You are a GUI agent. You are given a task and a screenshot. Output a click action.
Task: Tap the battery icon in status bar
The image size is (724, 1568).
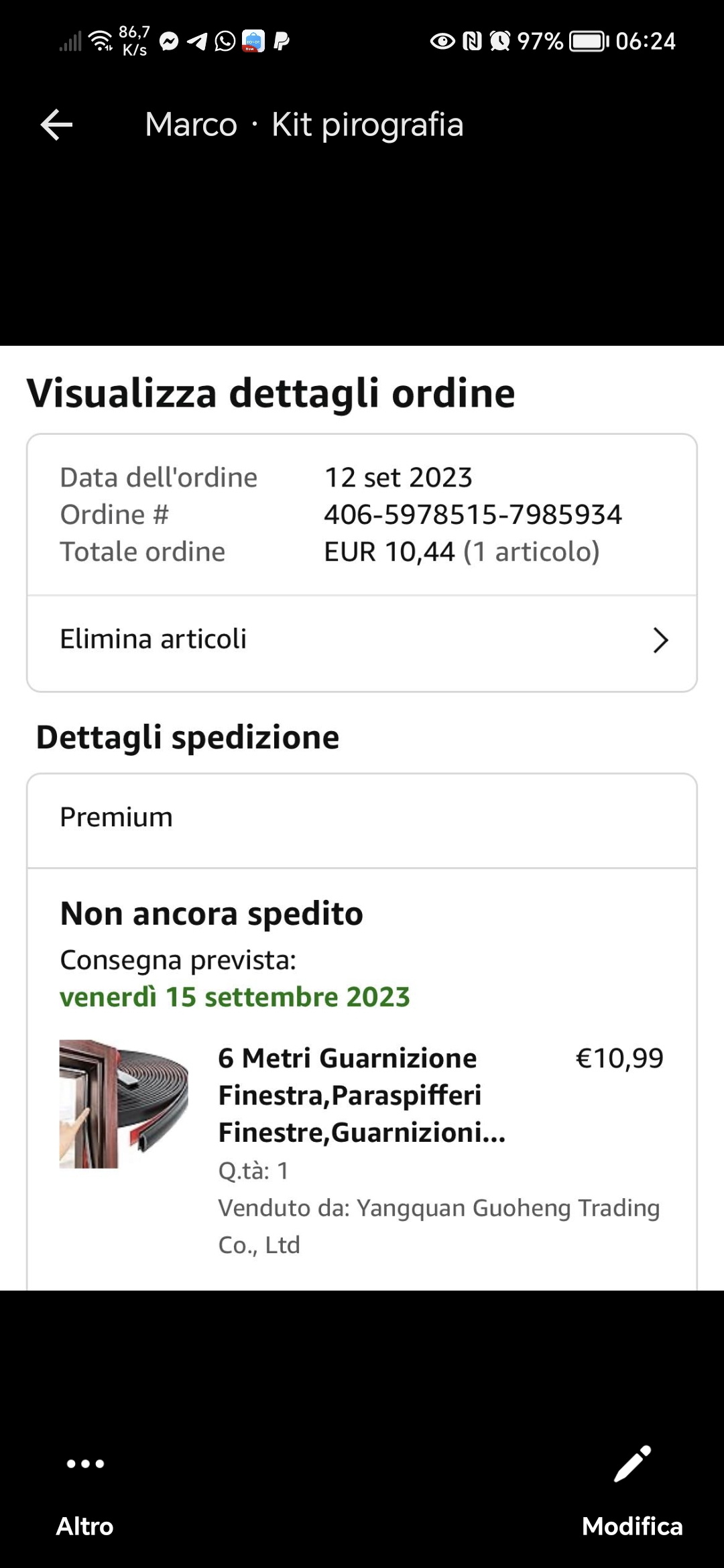pyautogui.click(x=589, y=42)
